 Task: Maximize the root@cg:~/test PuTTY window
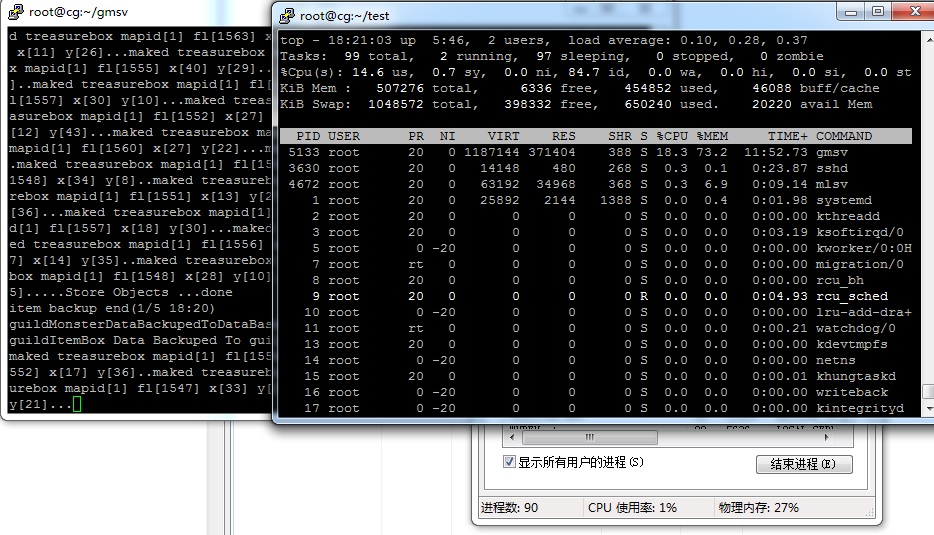(877, 12)
